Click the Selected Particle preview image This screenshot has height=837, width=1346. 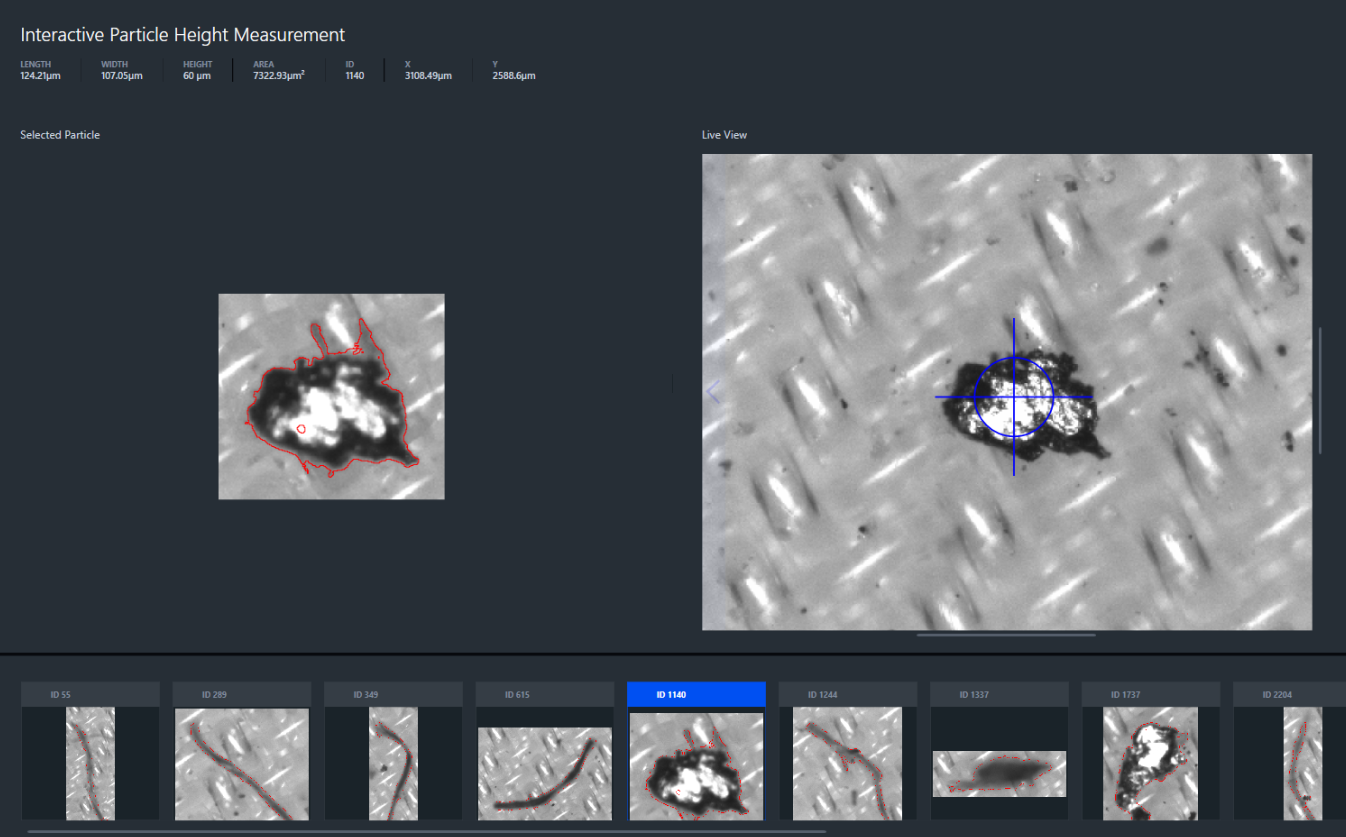pos(331,396)
